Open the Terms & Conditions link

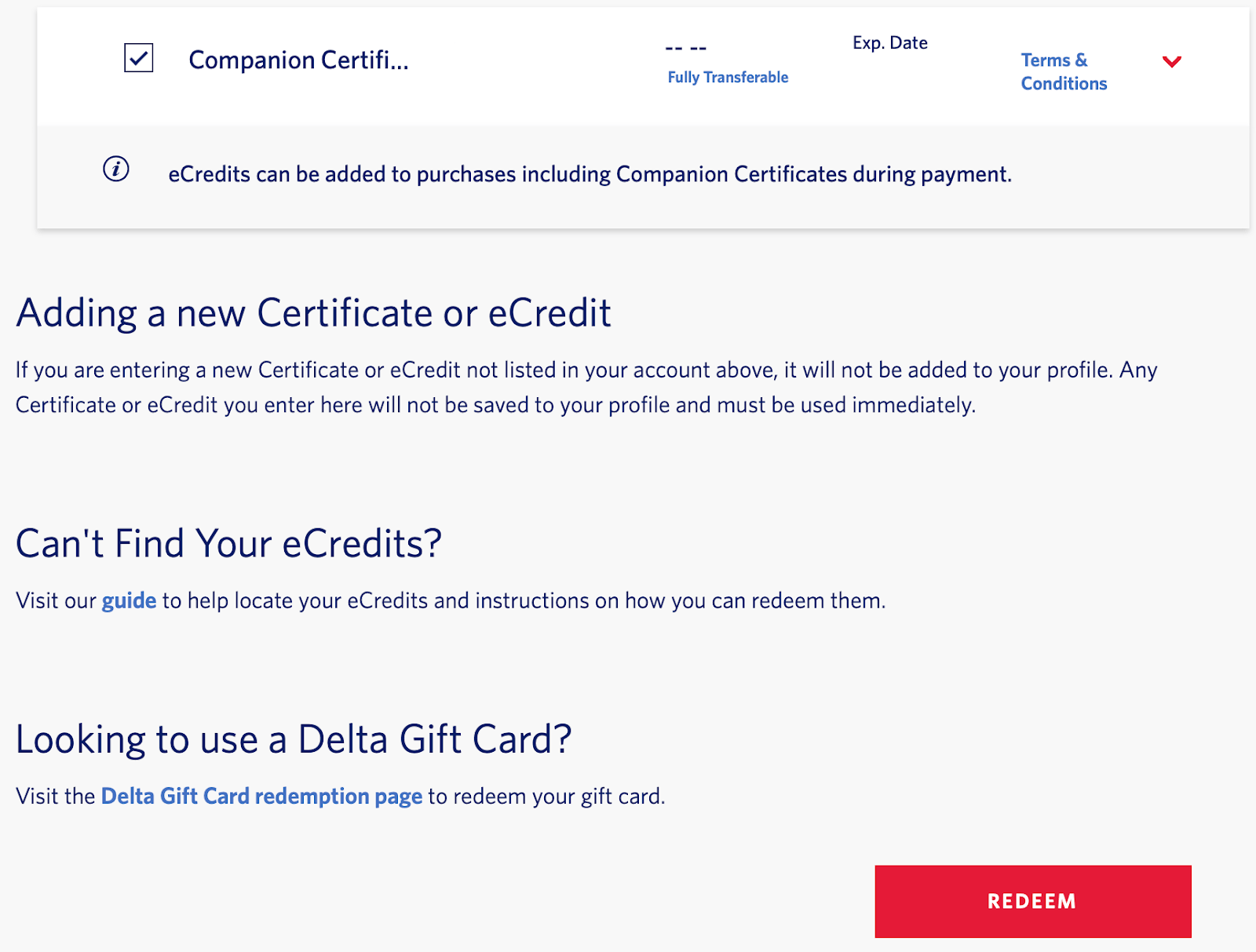point(1063,71)
